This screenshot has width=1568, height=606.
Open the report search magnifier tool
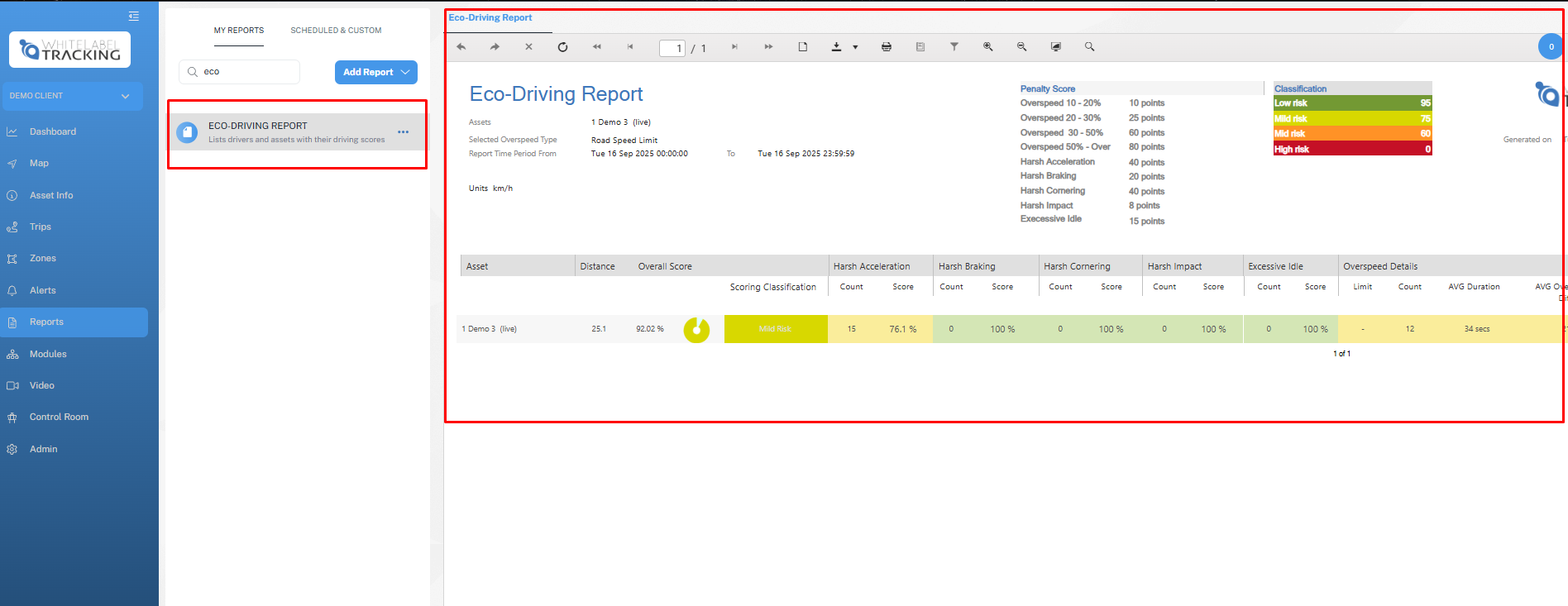tap(1089, 47)
